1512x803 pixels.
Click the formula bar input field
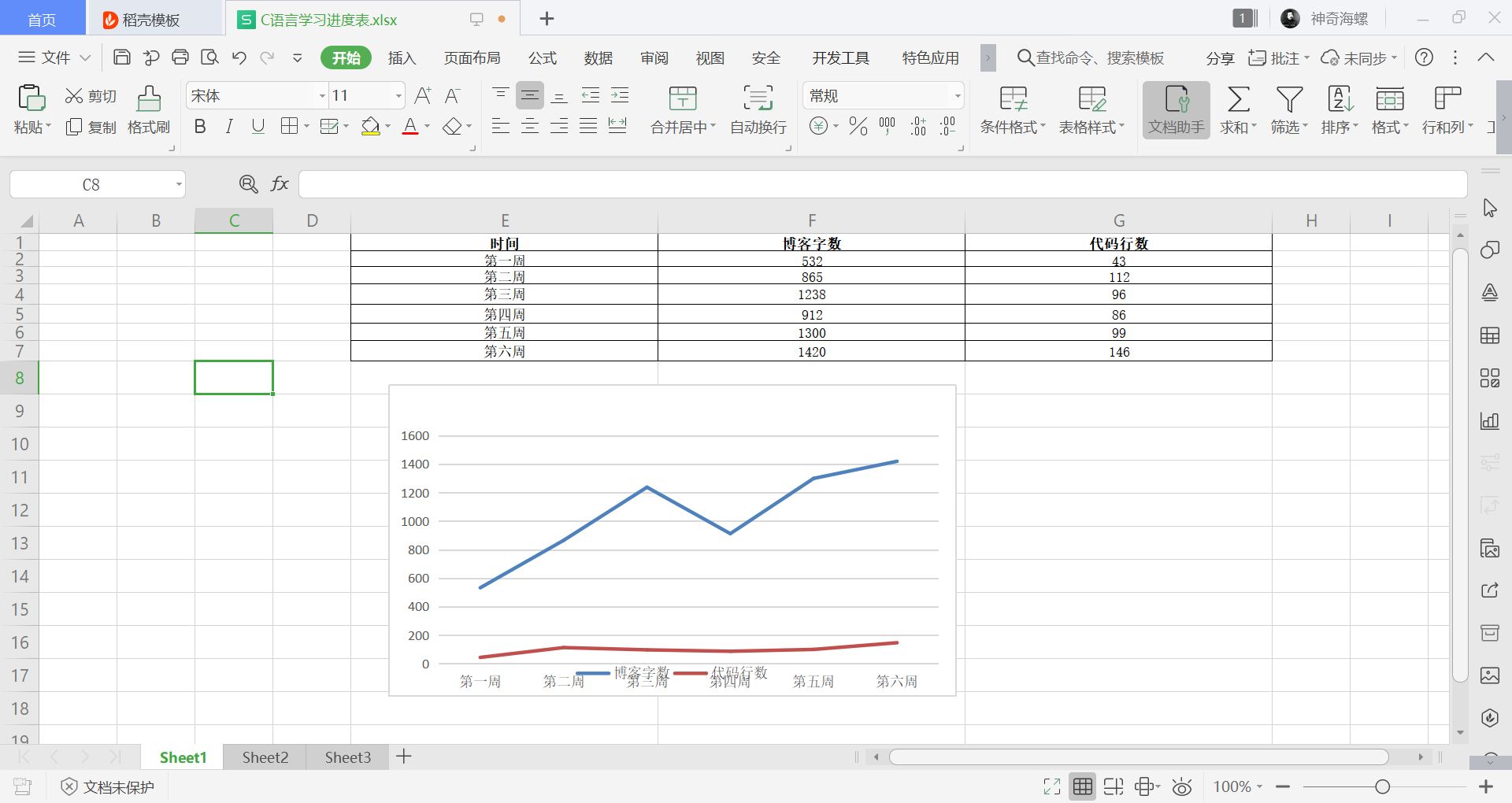[x=883, y=184]
